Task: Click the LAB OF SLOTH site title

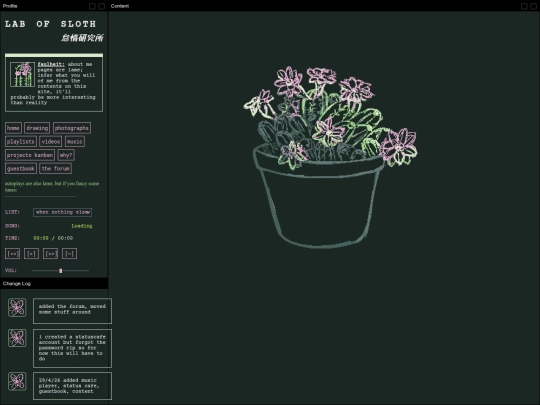Action: tap(50, 24)
